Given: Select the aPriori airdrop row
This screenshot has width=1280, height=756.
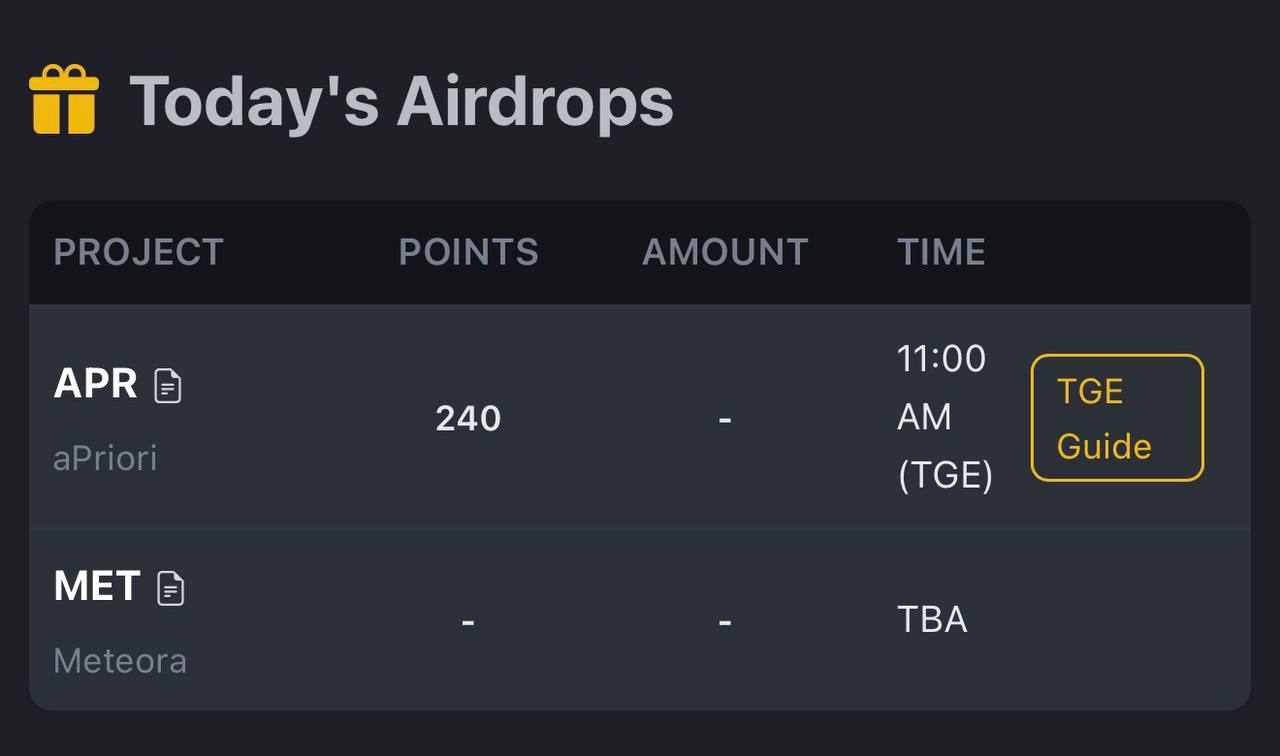Looking at the screenshot, I should click(x=640, y=417).
